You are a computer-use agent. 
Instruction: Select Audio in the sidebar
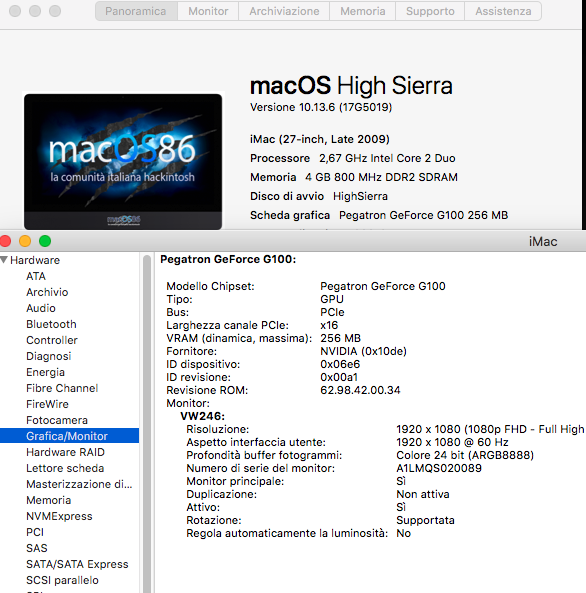tap(41, 308)
